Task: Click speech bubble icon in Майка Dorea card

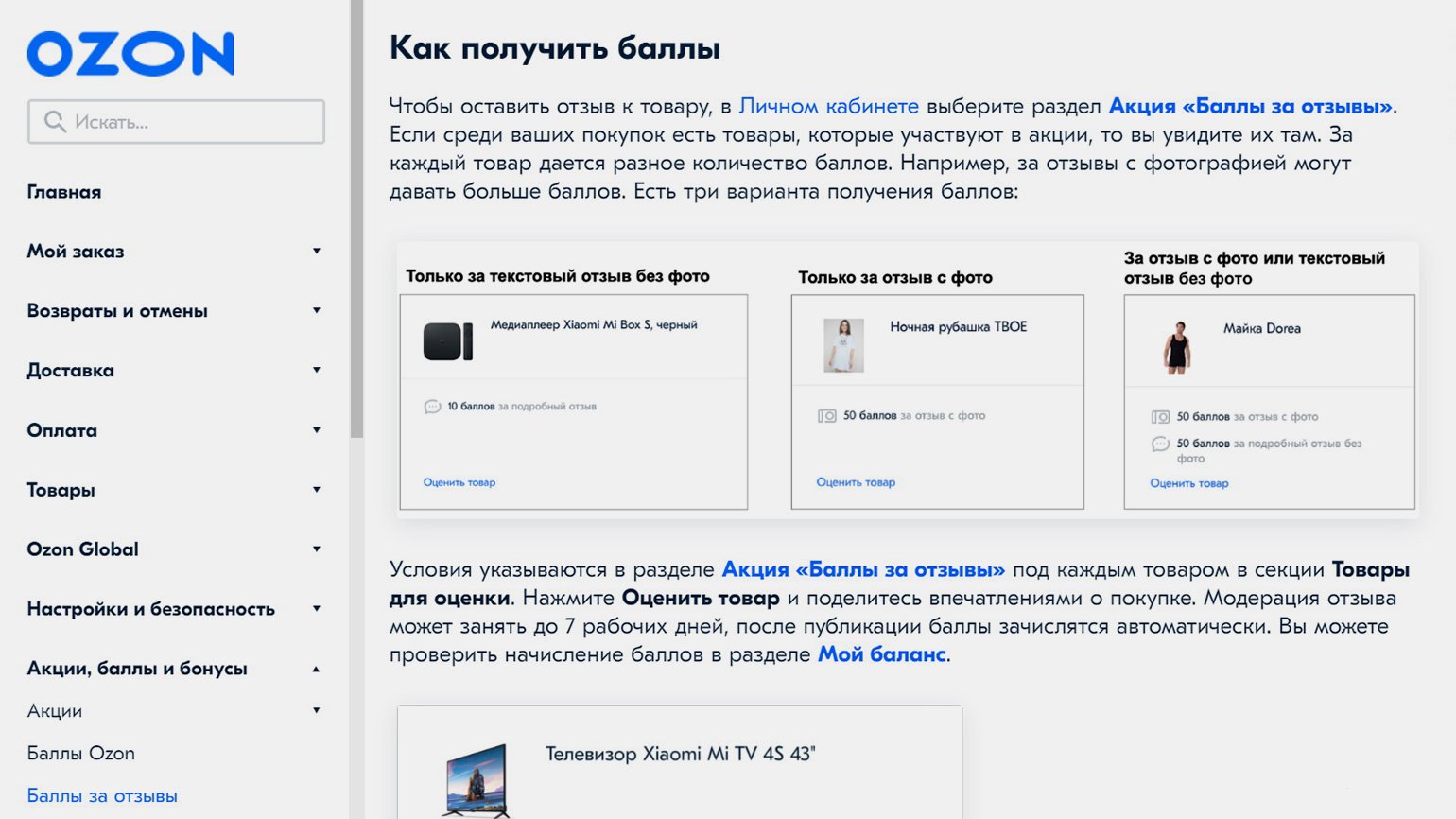Action: (x=1160, y=444)
